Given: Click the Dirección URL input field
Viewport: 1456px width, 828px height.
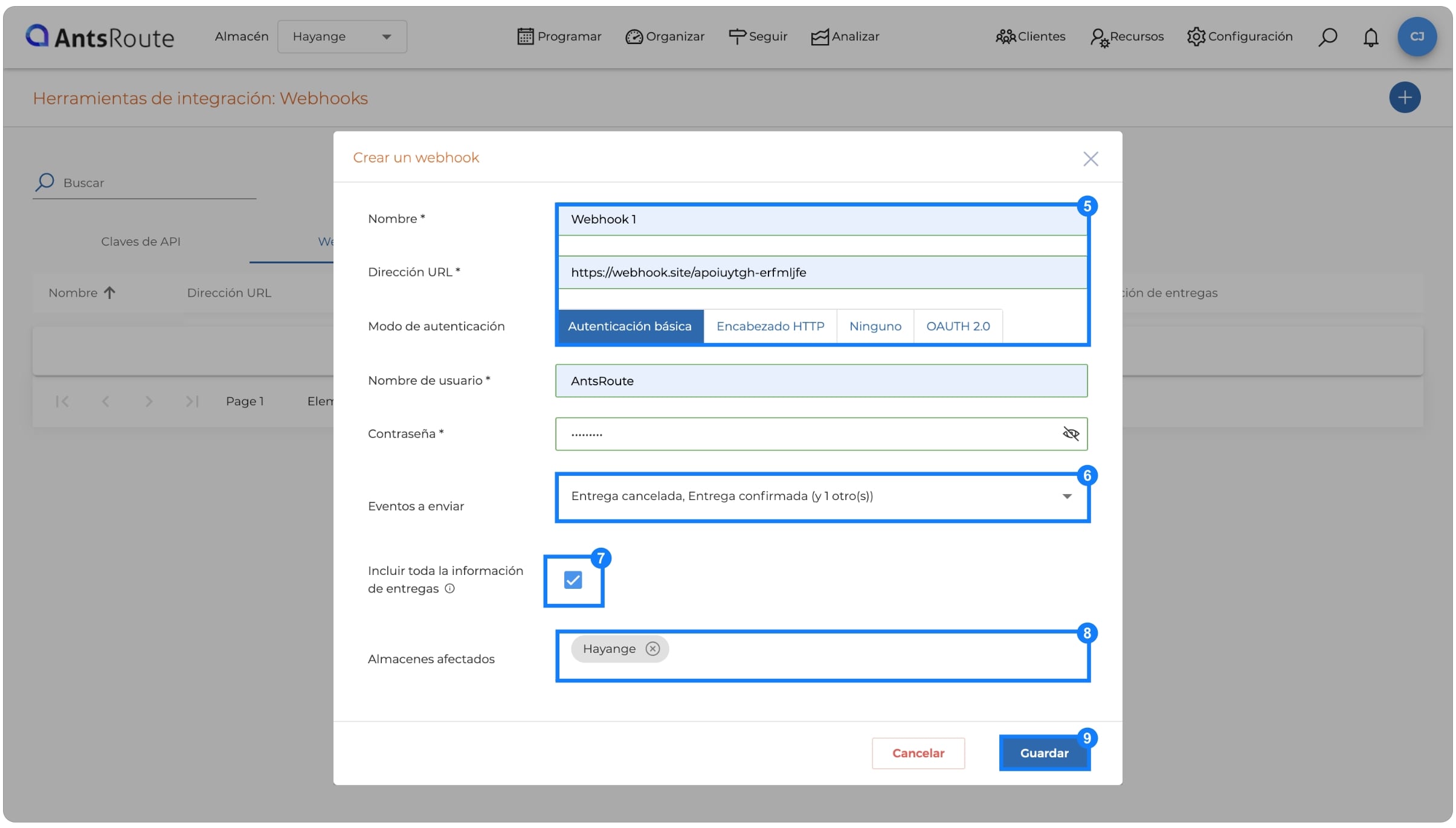Looking at the screenshot, I should pyautogui.click(x=822, y=272).
